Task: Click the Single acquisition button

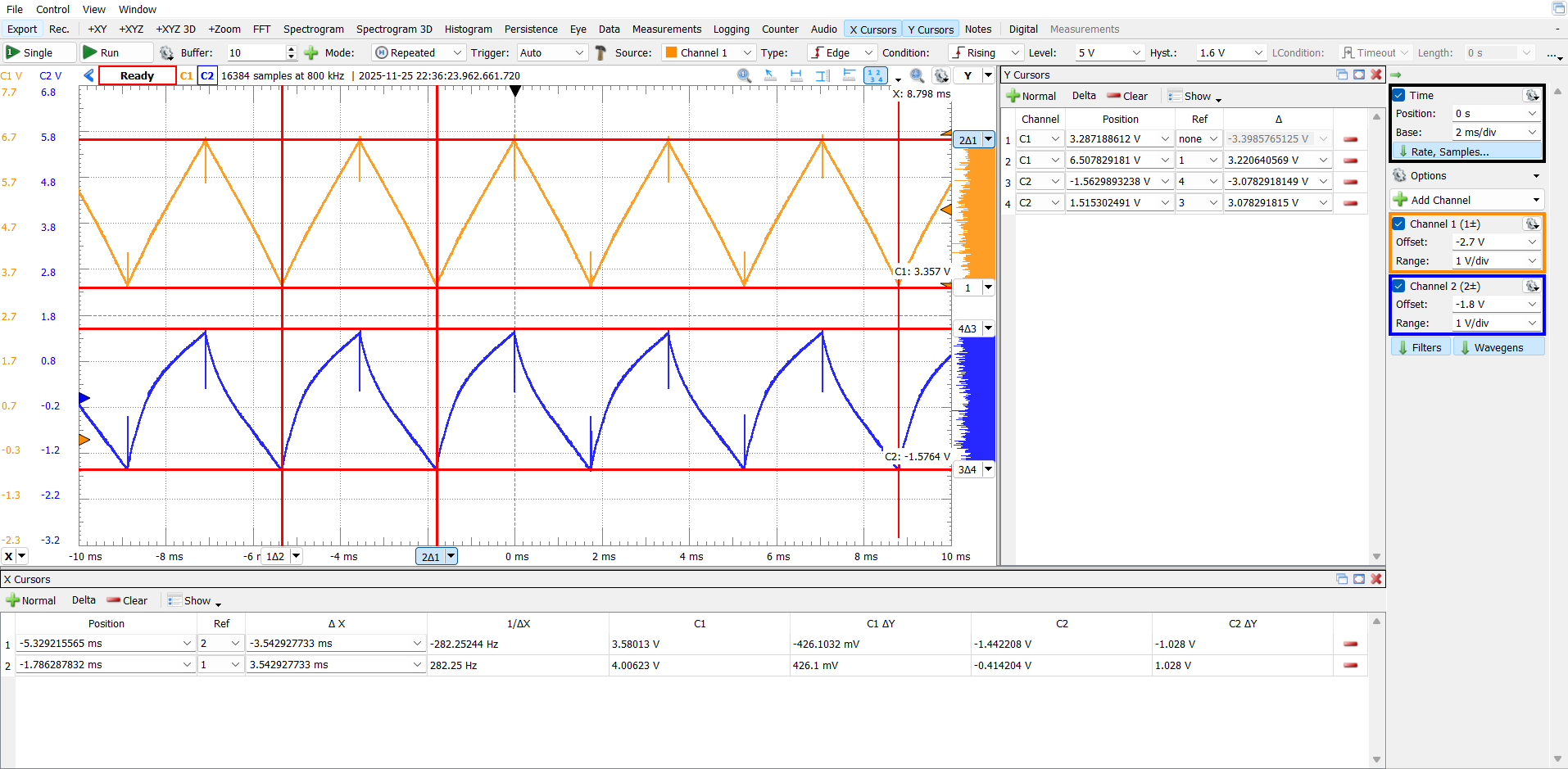Action: click(x=39, y=52)
